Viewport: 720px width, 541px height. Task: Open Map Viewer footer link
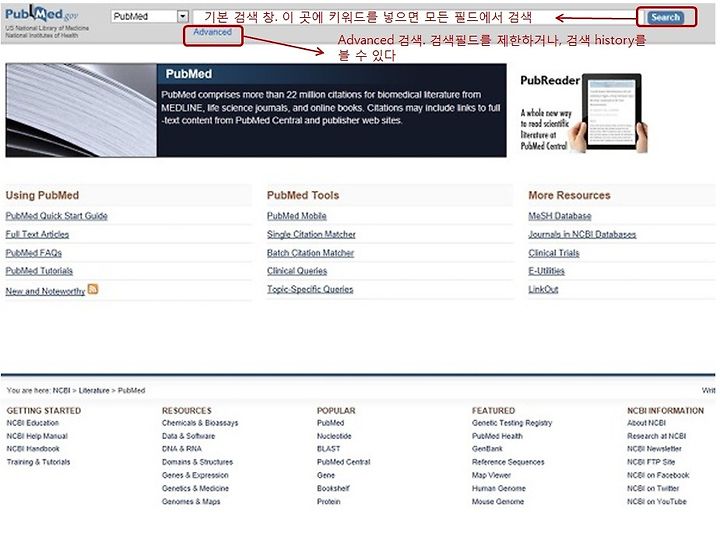click(x=491, y=475)
